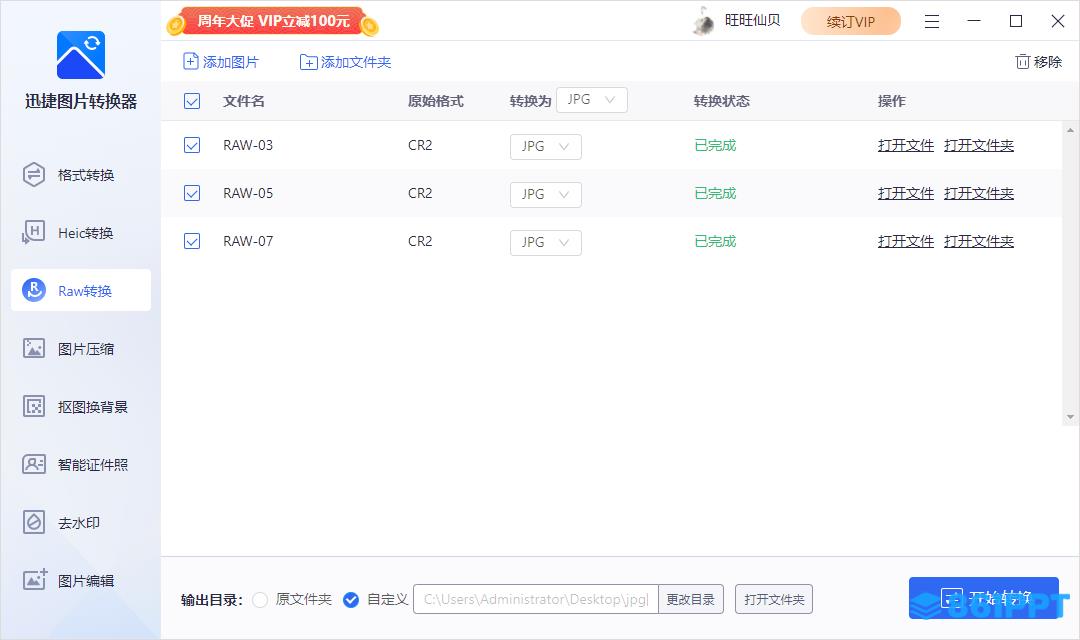Select the 原文件夹 output radio button
The height and width of the screenshot is (640, 1080).
pos(260,600)
